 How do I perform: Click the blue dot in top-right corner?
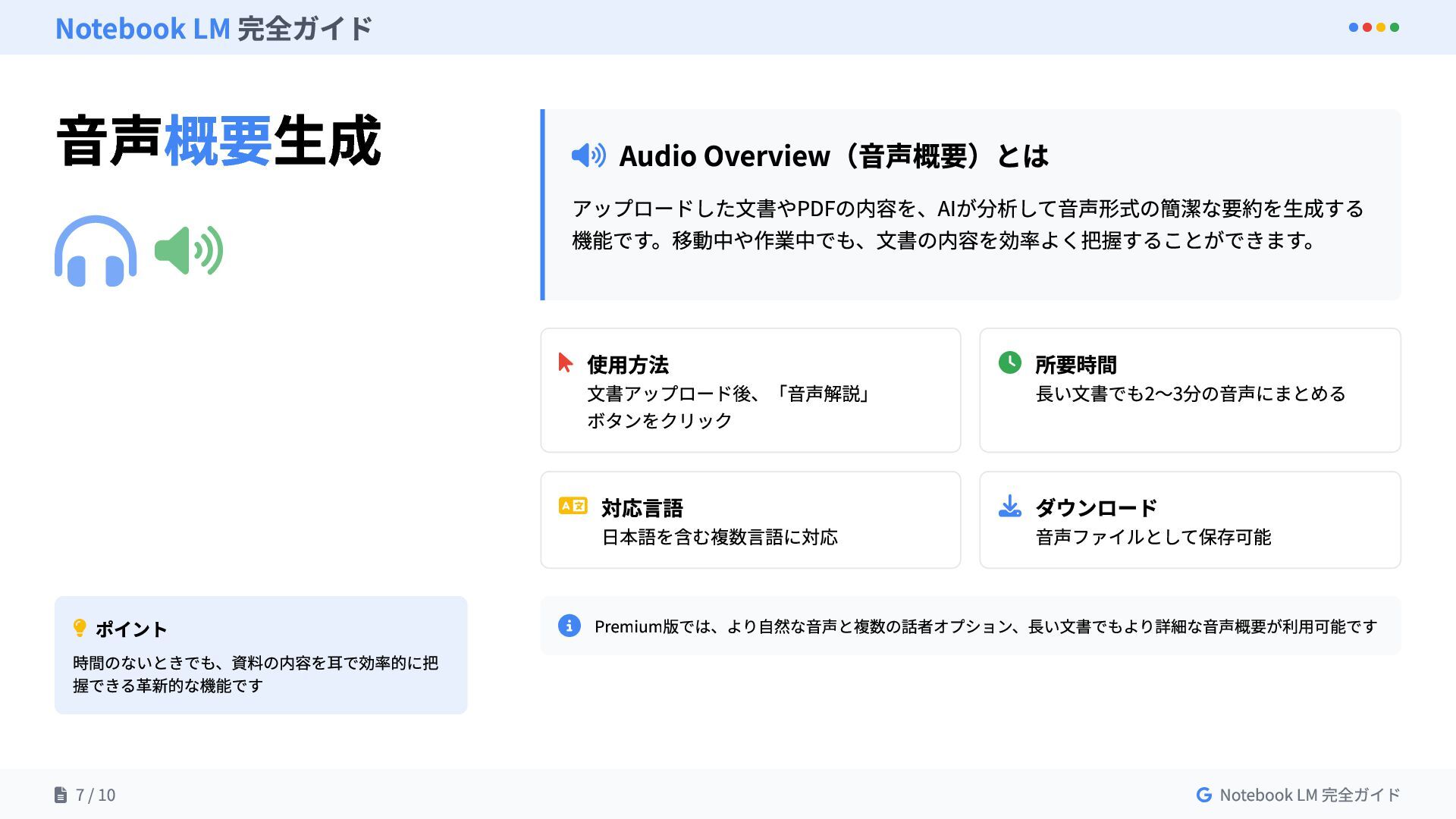pos(1354,27)
